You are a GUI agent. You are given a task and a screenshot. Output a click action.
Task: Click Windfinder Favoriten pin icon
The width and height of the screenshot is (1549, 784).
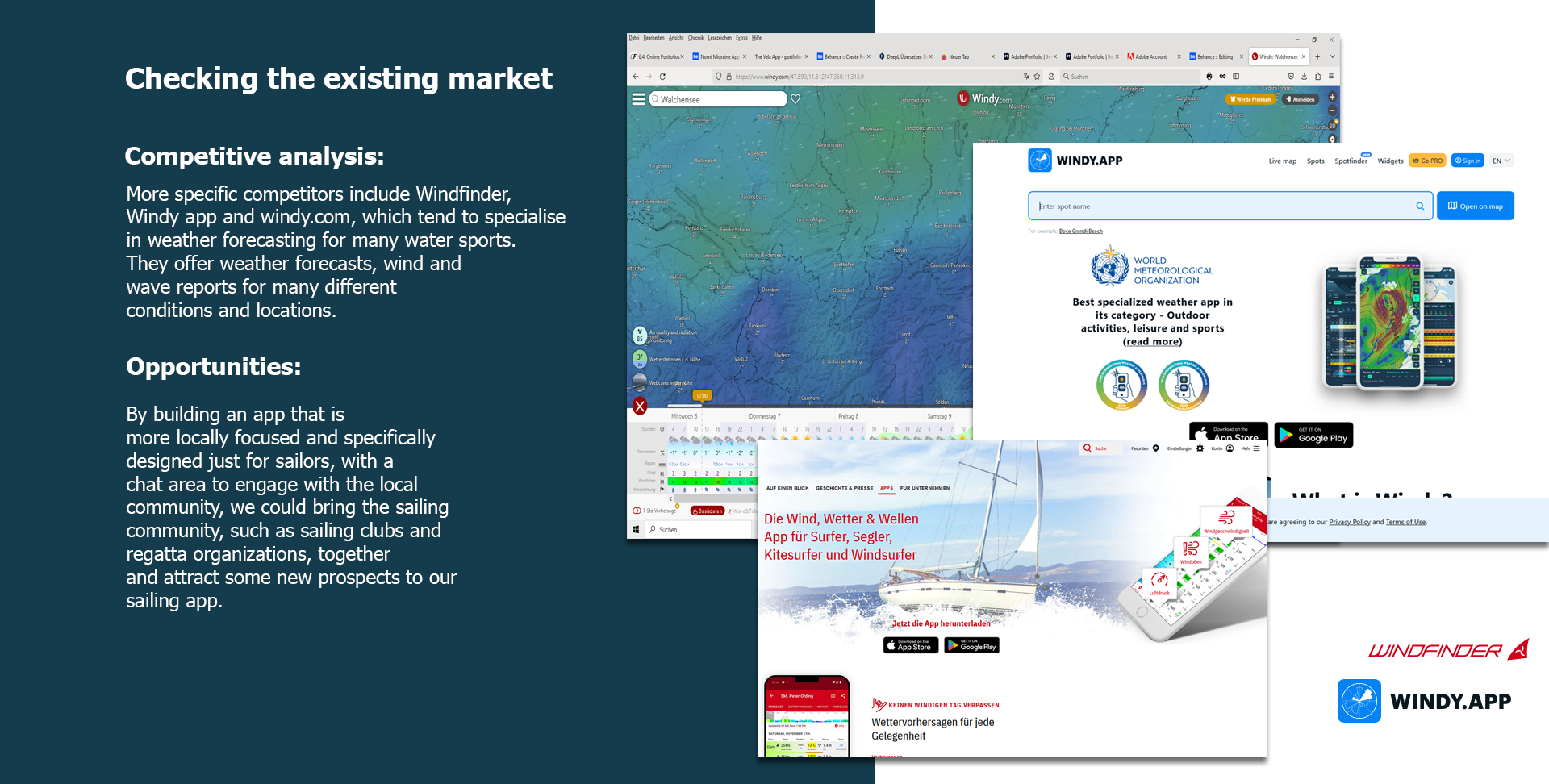pyautogui.click(x=1156, y=448)
